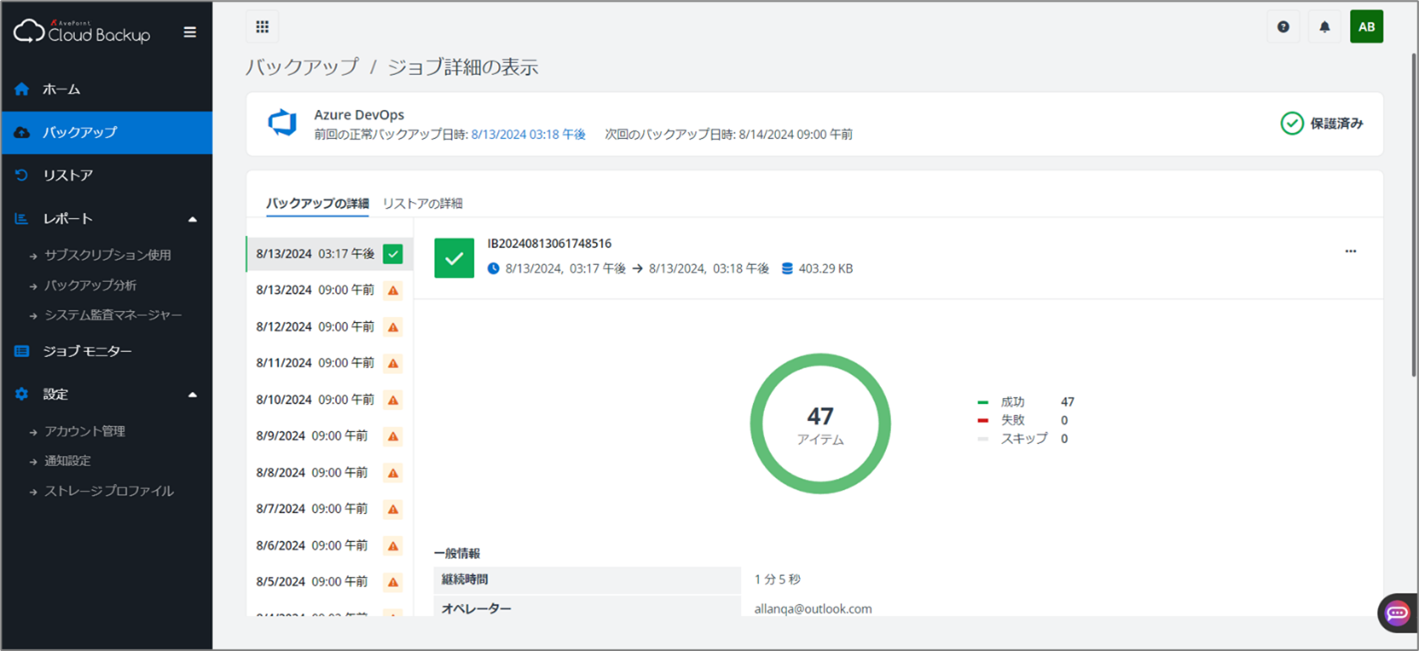Click the Azure DevOps service icon
The height and width of the screenshot is (651, 1419).
coord(282,124)
